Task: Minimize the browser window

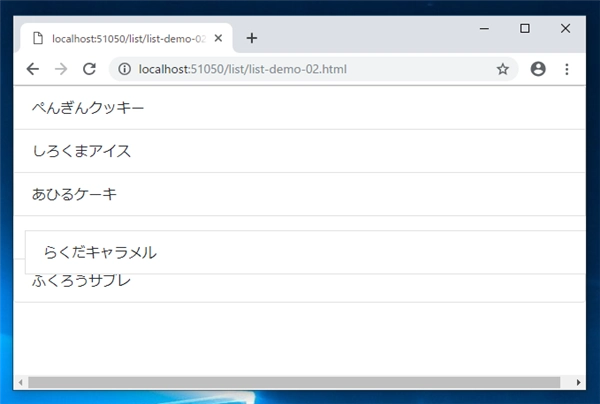Action: (484, 29)
